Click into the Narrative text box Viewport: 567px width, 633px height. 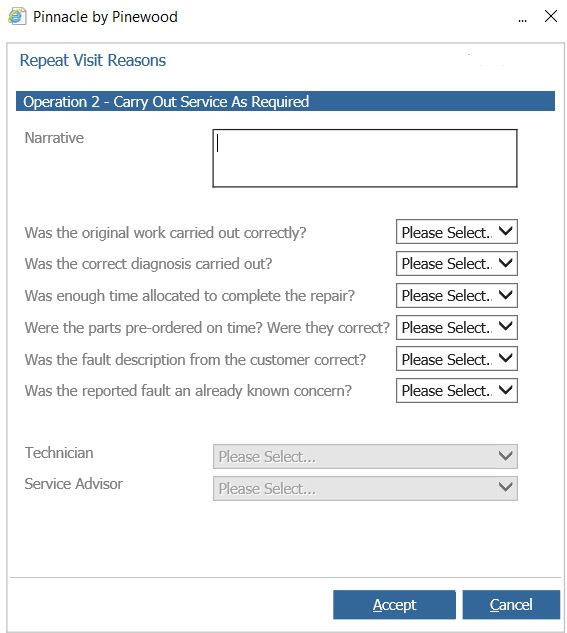point(365,158)
